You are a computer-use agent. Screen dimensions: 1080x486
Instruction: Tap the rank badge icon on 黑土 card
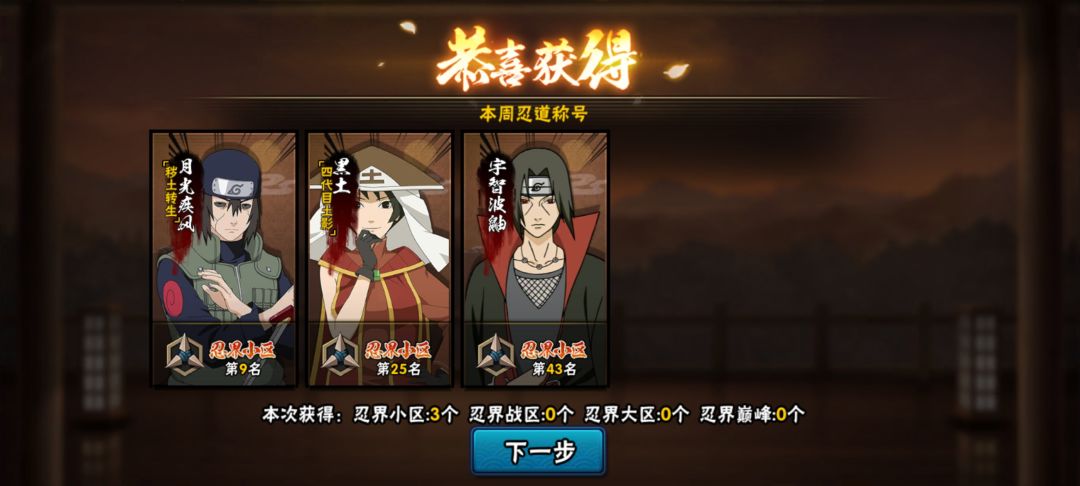(341, 355)
